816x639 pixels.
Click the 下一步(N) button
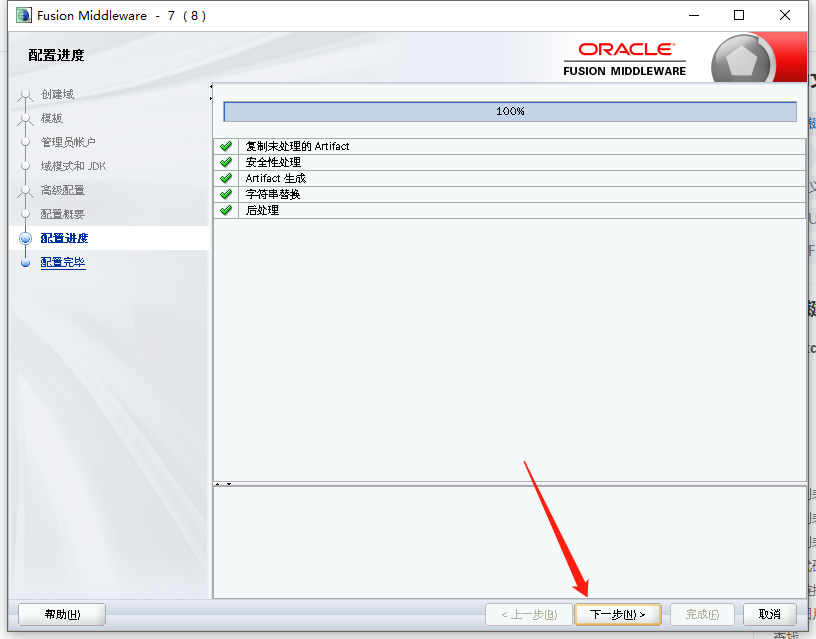click(617, 614)
